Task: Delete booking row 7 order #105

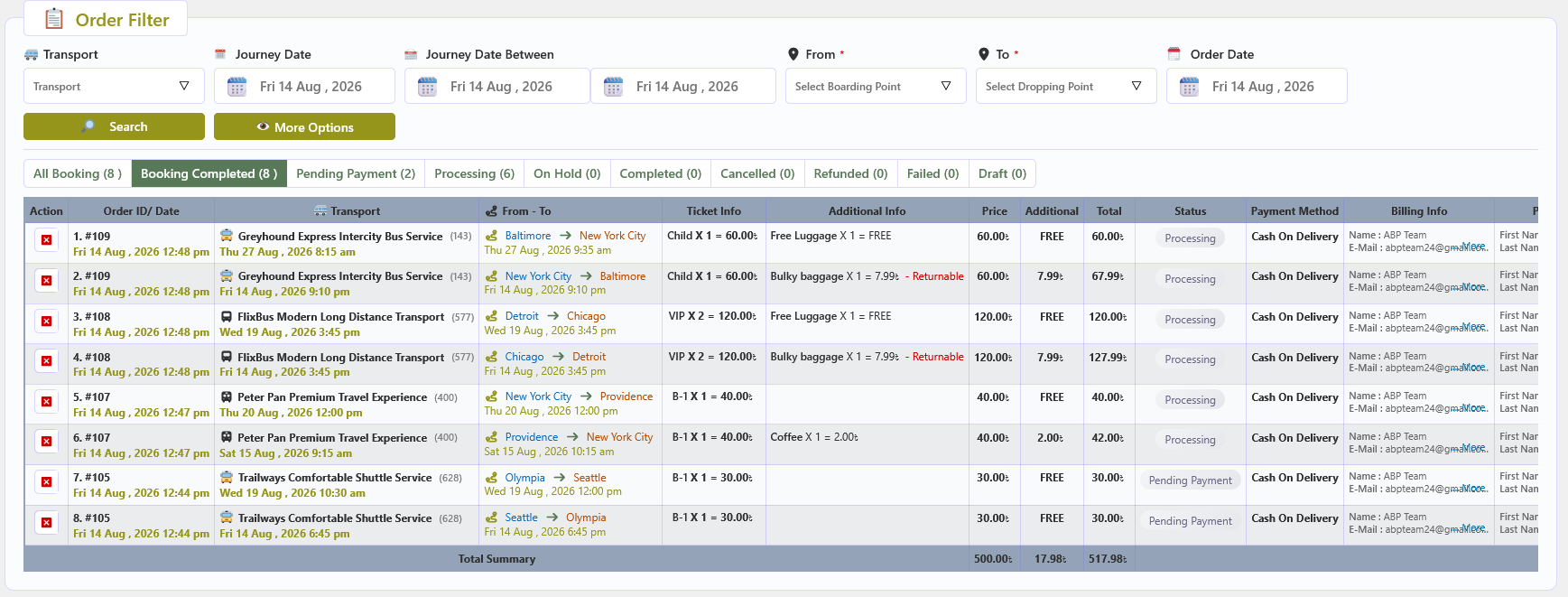Action: (x=46, y=481)
